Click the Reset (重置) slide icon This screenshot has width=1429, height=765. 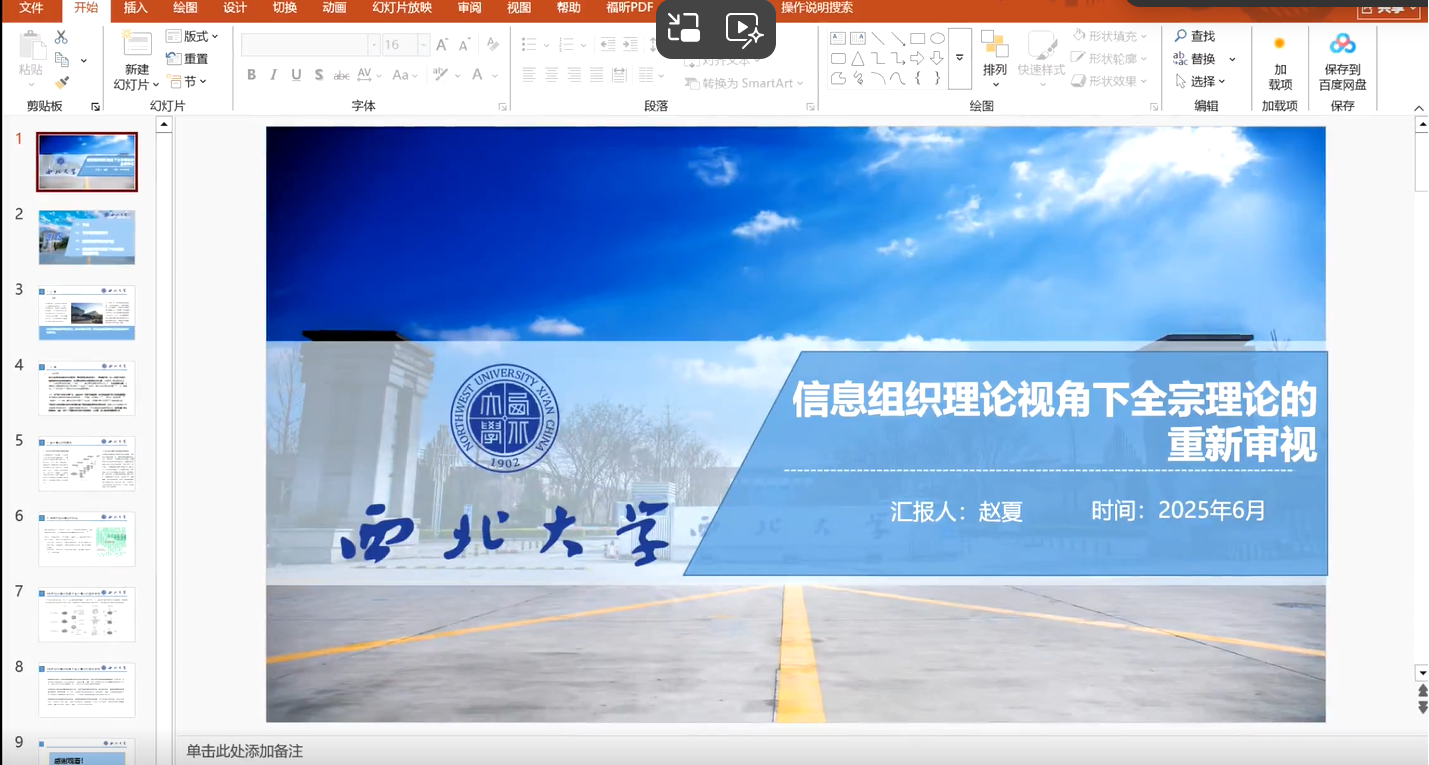pos(187,59)
